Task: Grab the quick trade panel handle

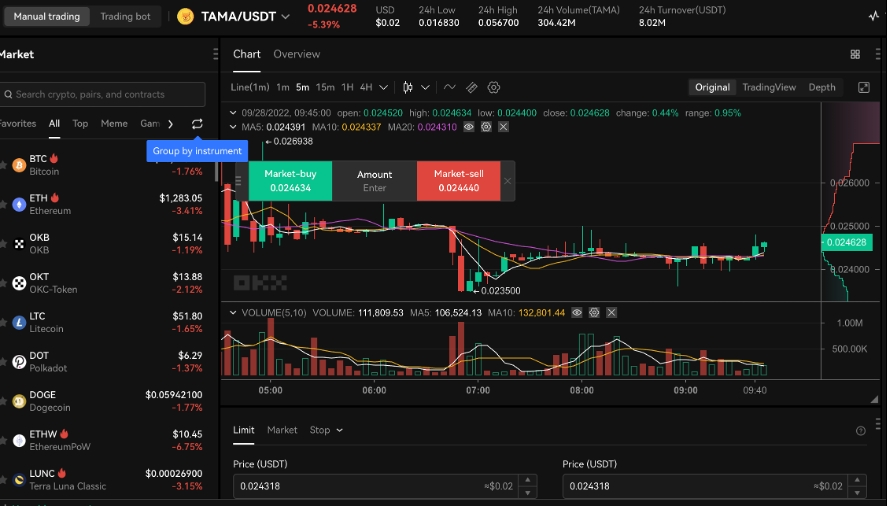Action: click(238, 181)
